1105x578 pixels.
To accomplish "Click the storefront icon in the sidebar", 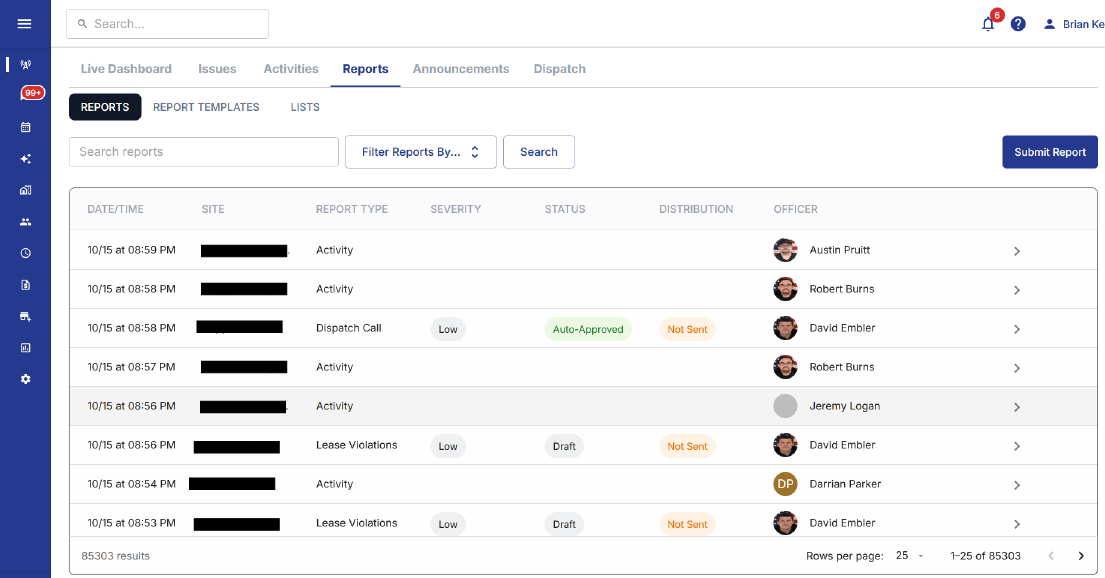I will [25, 316].
